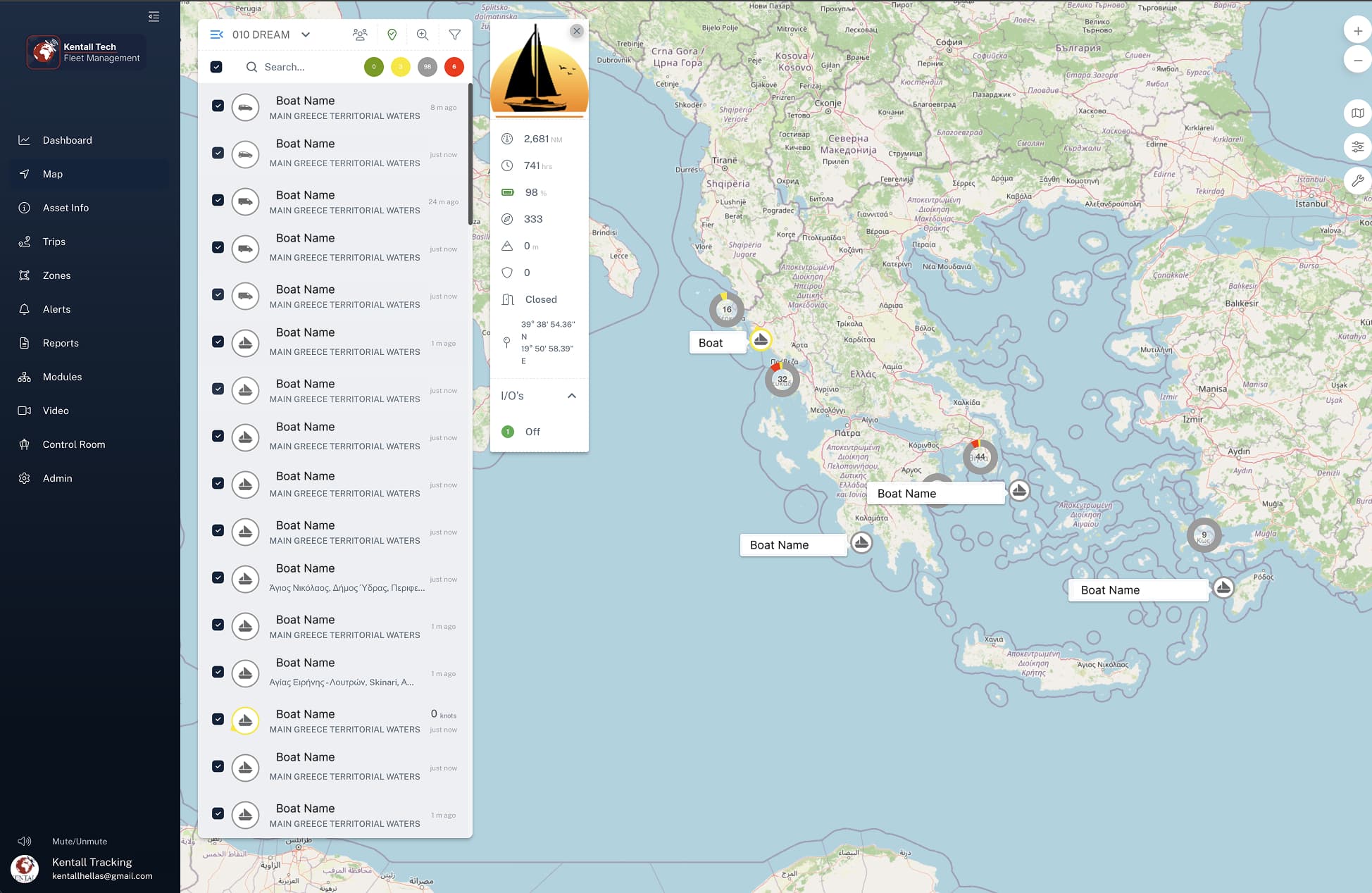This screenshot has height=893, width=1372.
Task: Click the cluster marker showing 32
Action: point(782,380)
